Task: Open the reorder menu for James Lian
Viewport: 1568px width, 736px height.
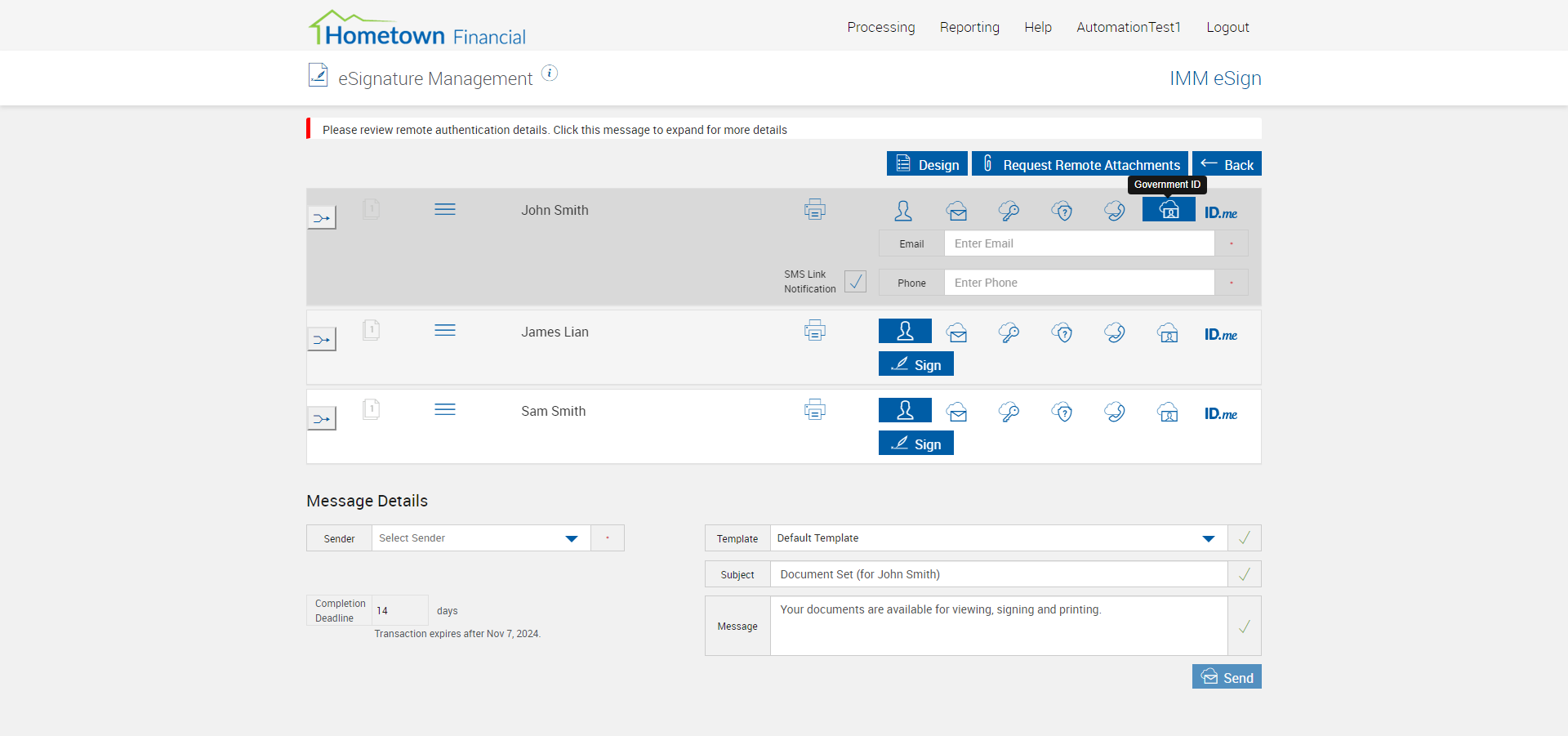Action: (x=445, y=331)
